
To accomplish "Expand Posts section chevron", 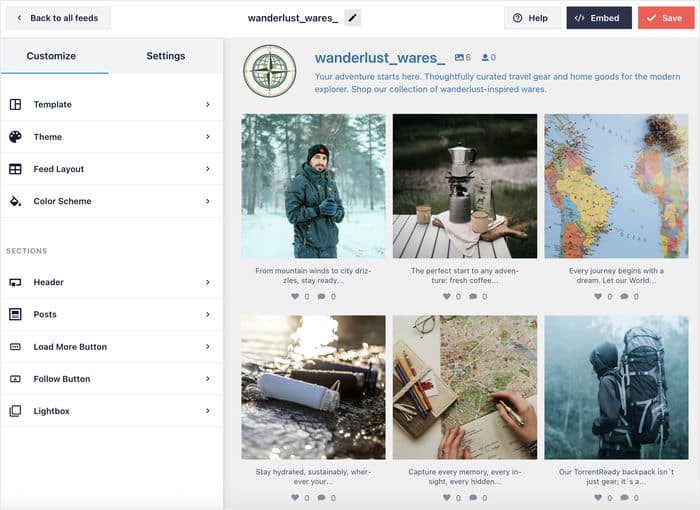I will pos(208,314).
